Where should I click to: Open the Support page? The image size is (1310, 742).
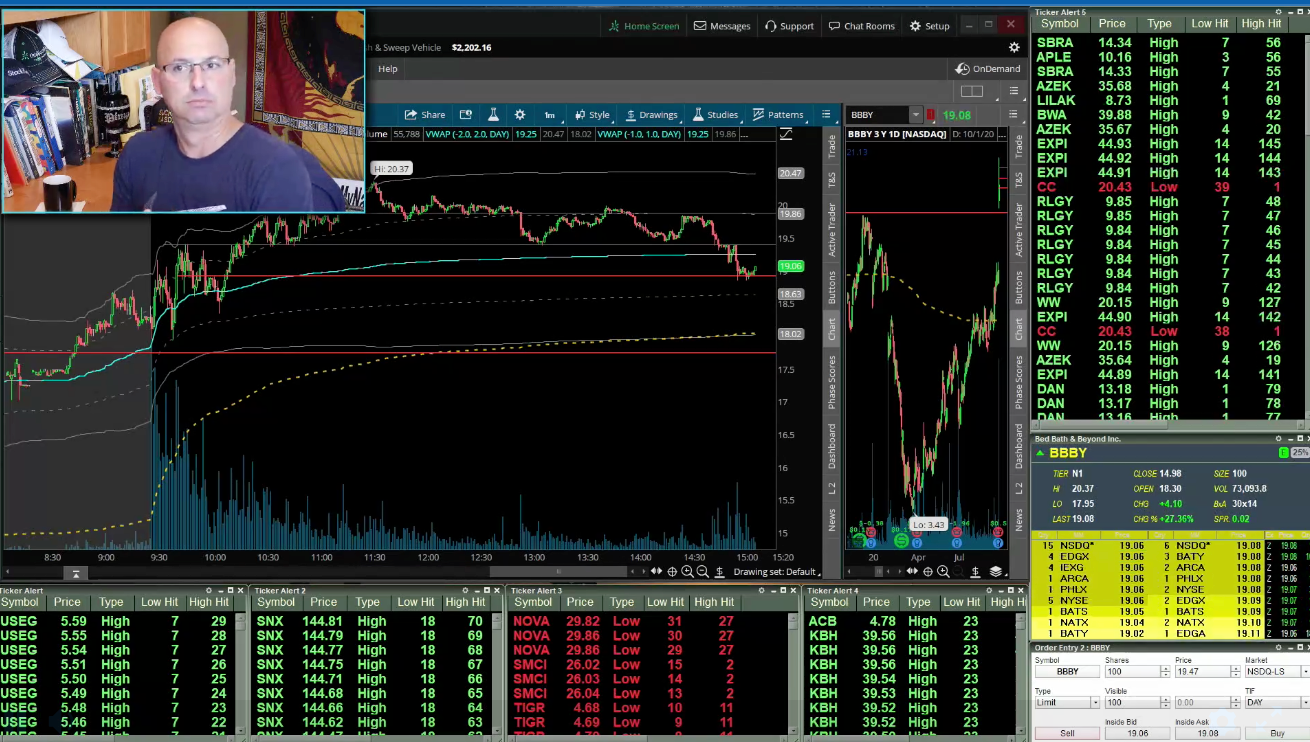[789, 26]
